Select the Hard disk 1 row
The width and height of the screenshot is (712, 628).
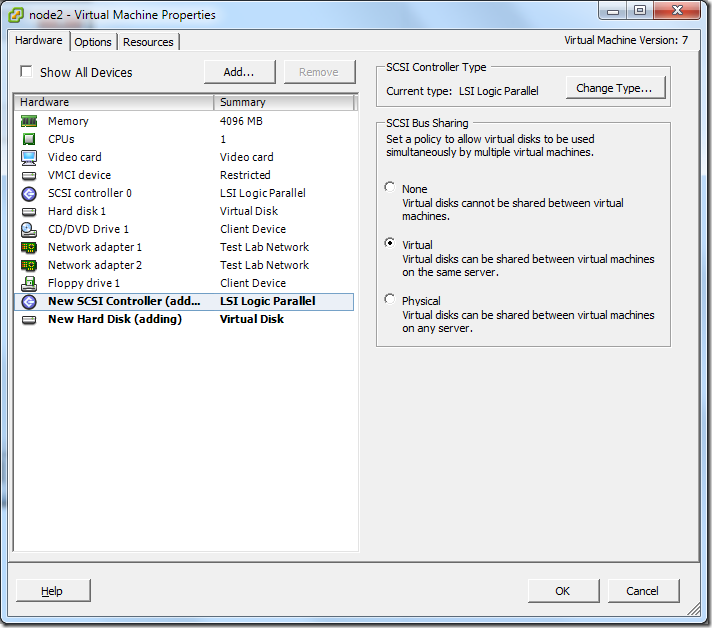[x=184, y=211]
